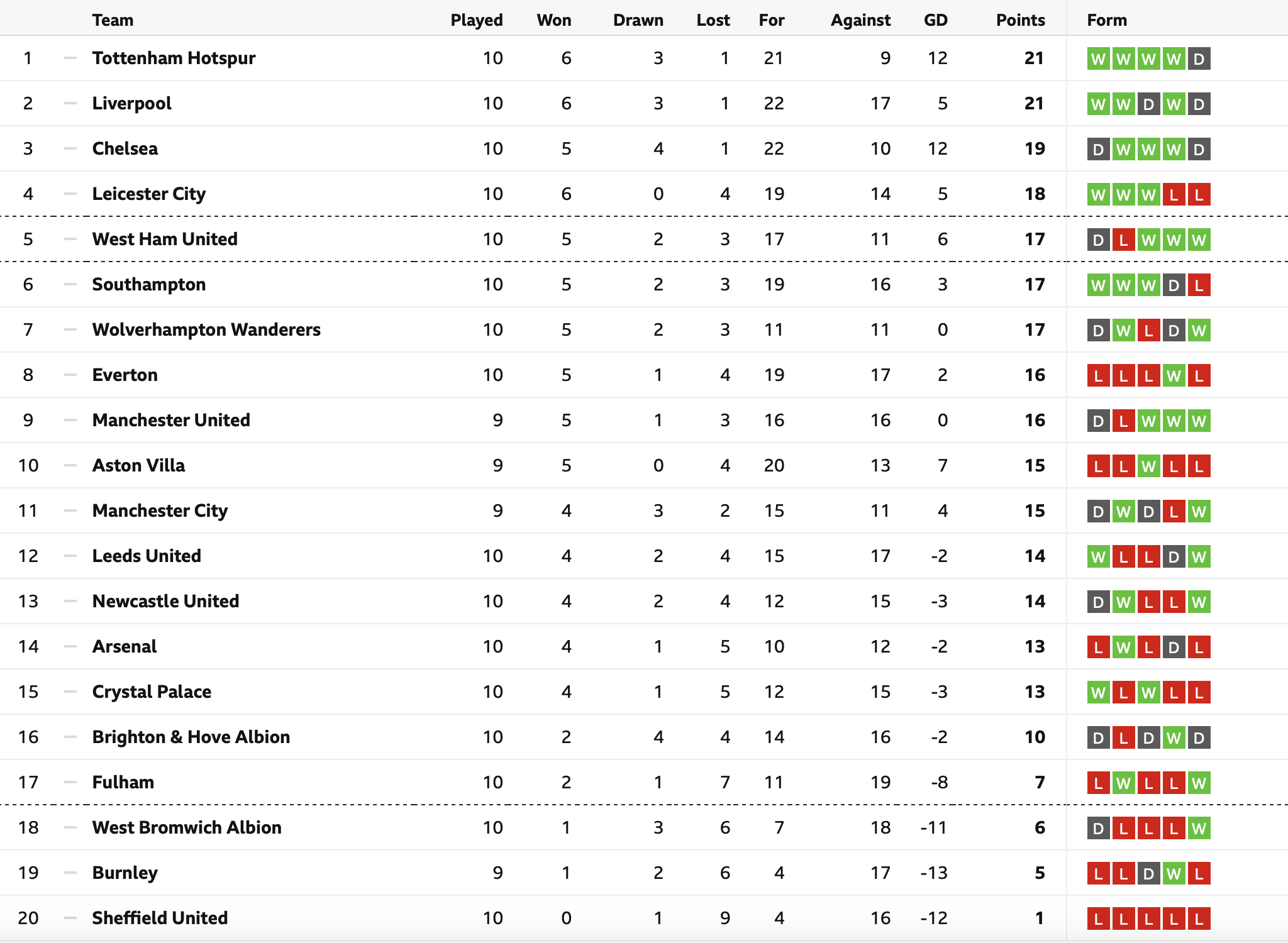Screen dimensions: 1288x943
Task: Click West Ham United's points value
Action: pyautogui.click(x=1035, y=239)
